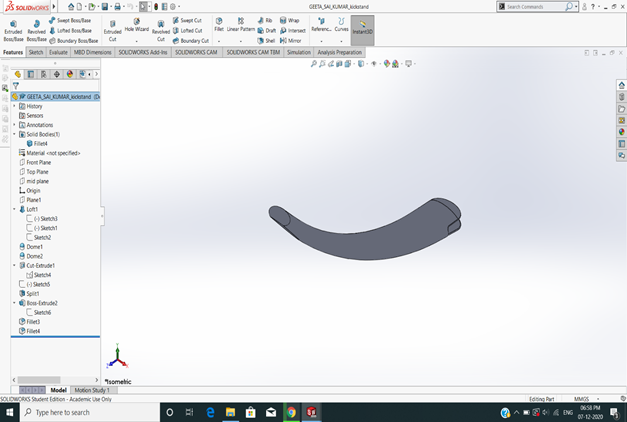Toggle the Select cursor tool
Viewport: 627px width, 422px height.
(x=143, y=6)
